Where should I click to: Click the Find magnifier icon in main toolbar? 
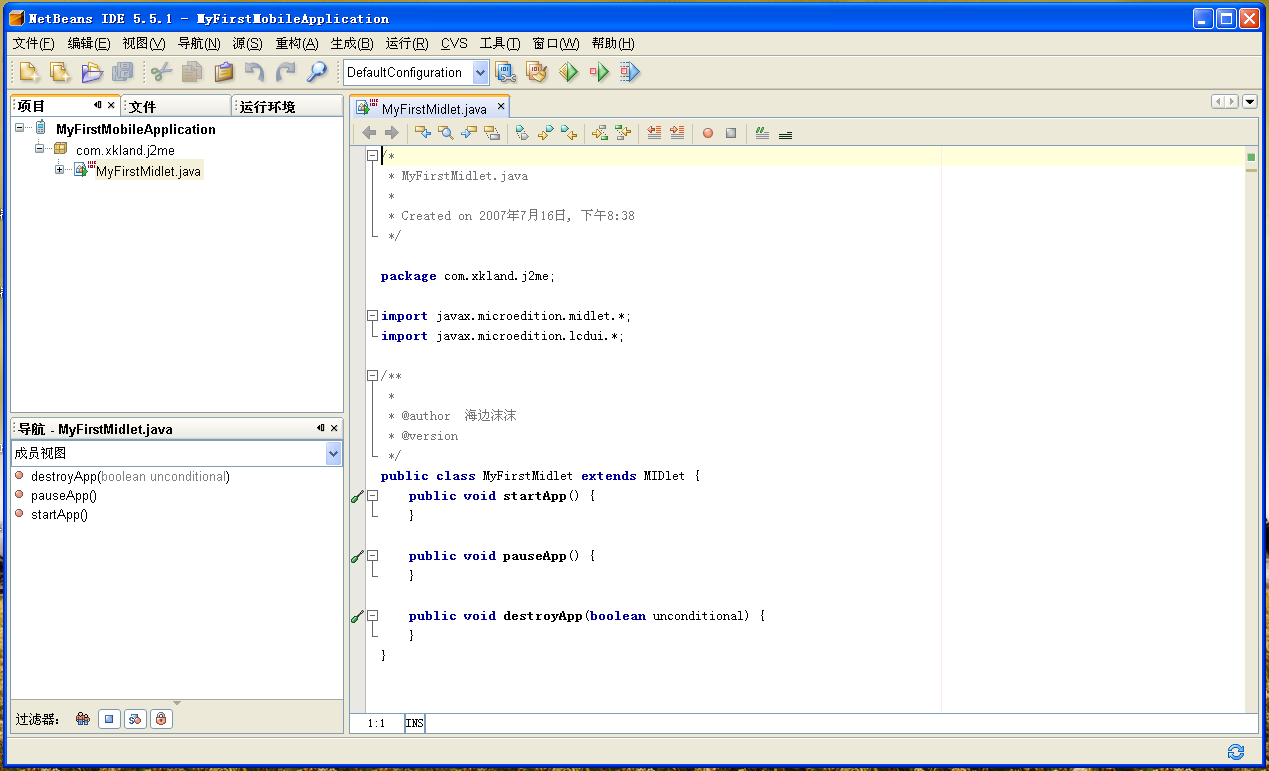point(317,72)
